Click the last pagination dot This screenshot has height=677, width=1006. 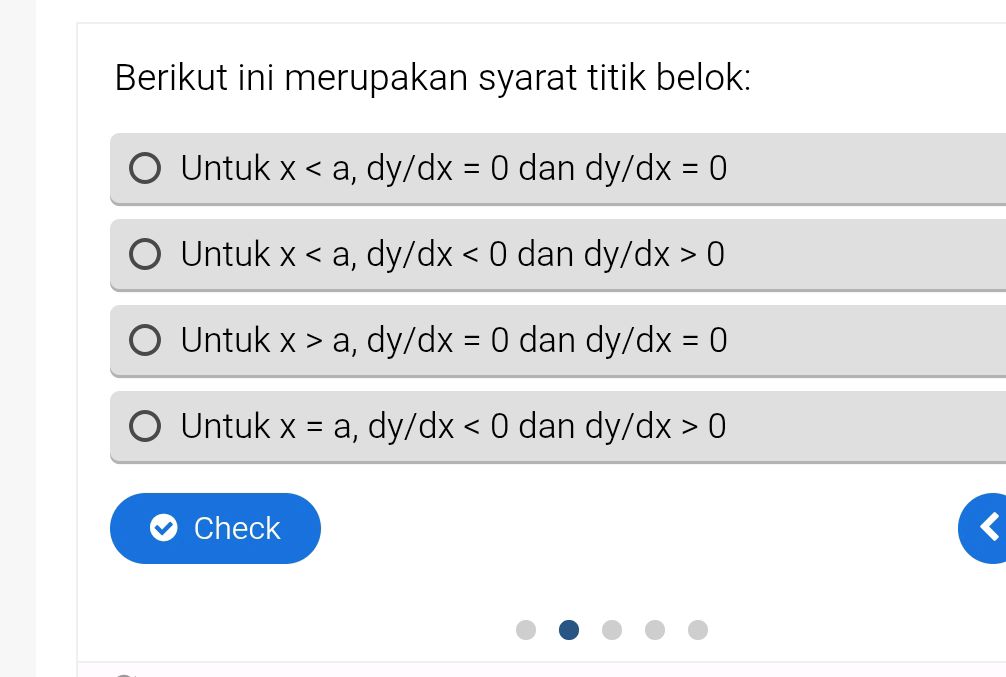tap(698, 630)
